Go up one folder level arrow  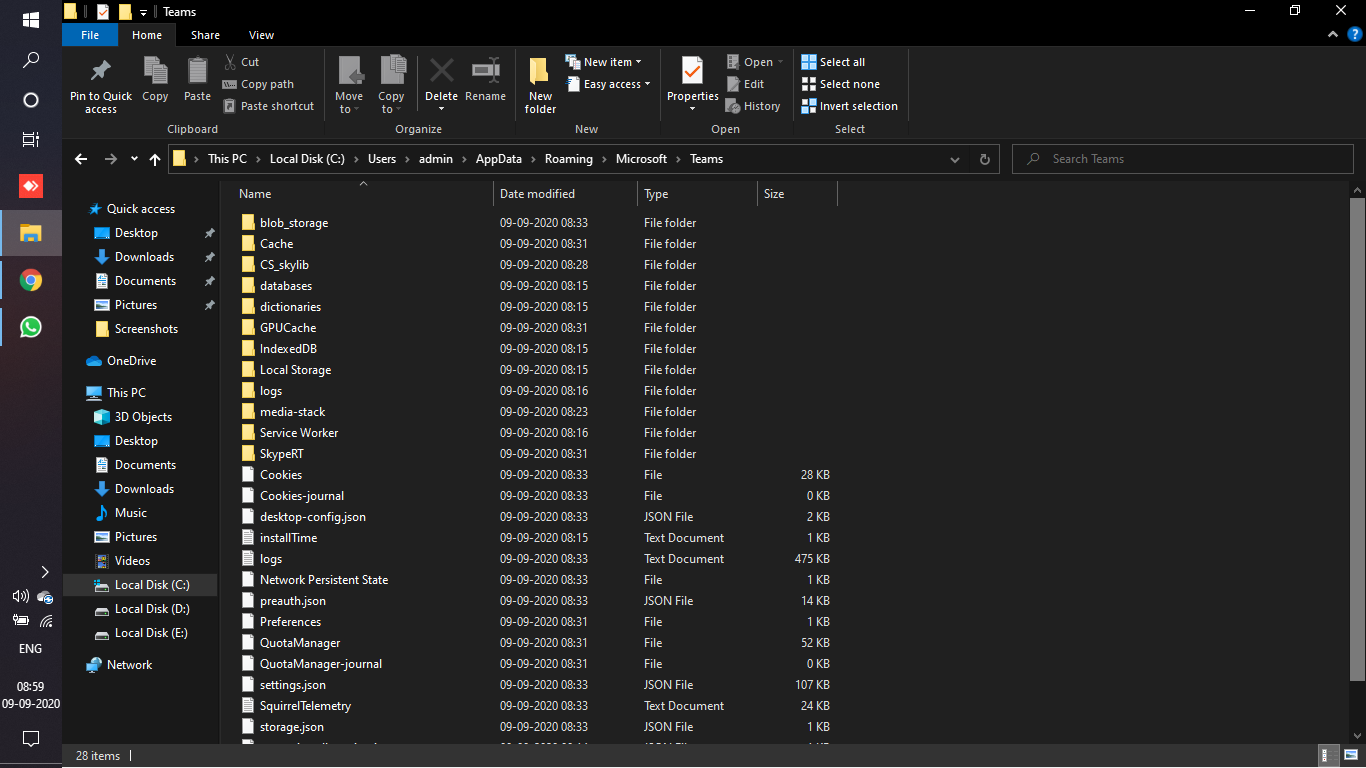click(x=154, y=159)
